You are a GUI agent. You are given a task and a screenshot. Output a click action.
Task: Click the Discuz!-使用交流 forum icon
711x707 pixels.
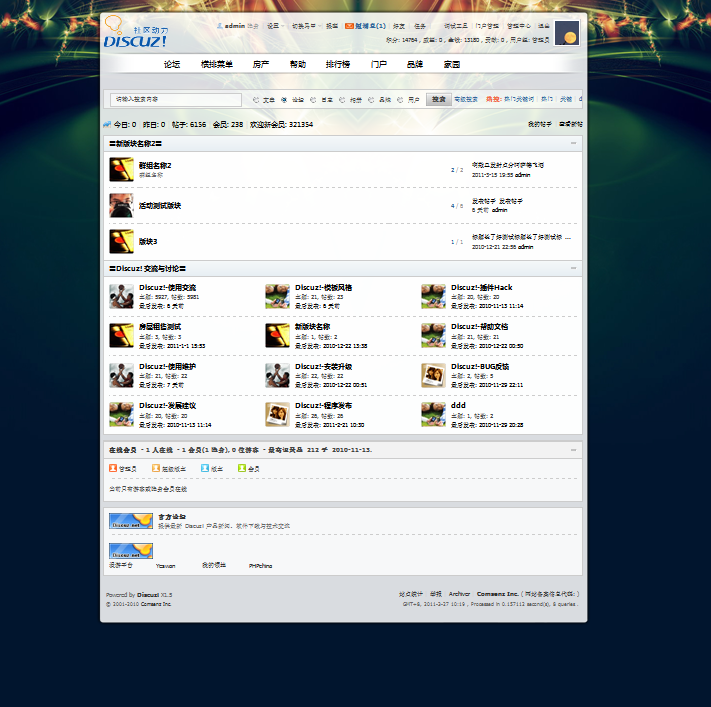point(122,296)
